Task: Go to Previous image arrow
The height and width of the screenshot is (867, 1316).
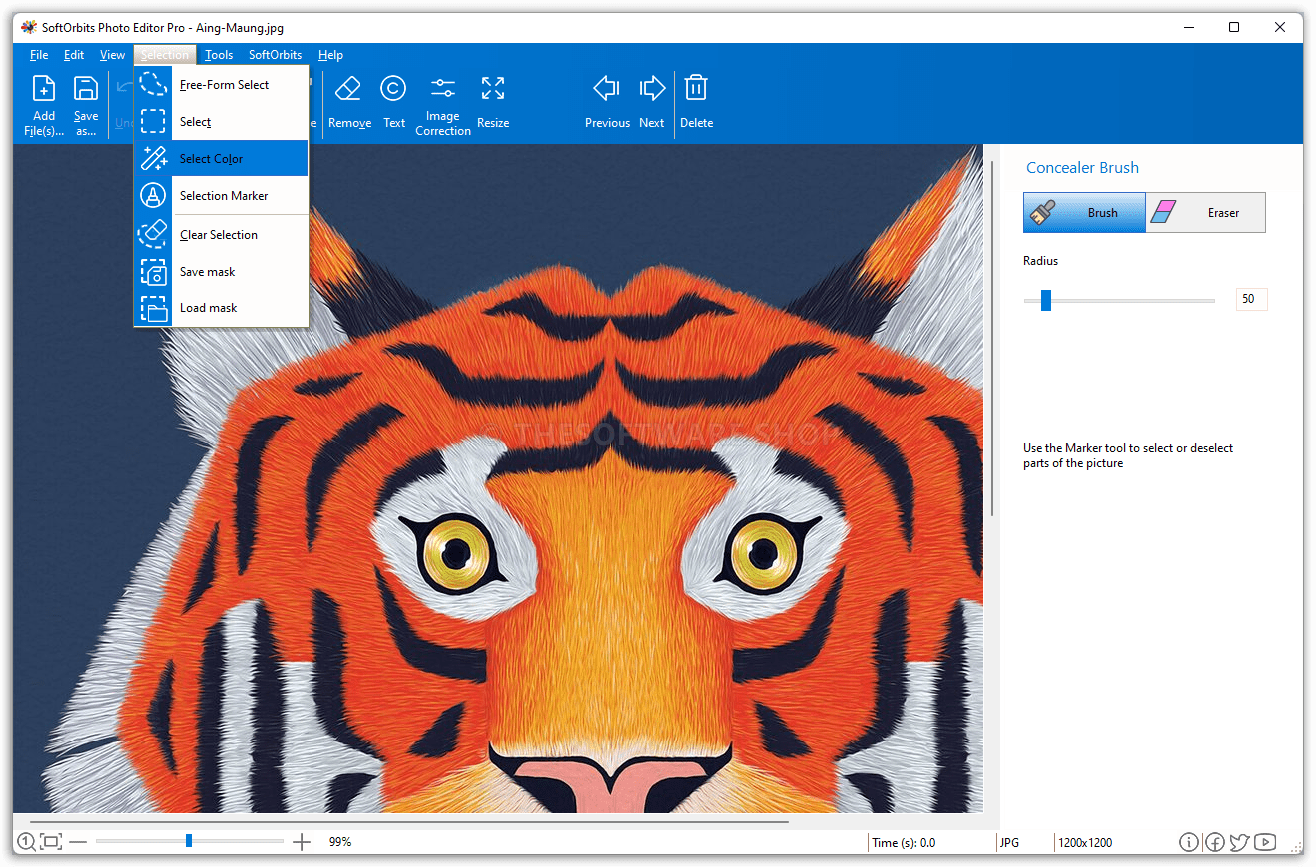Action: coord(607,88)
